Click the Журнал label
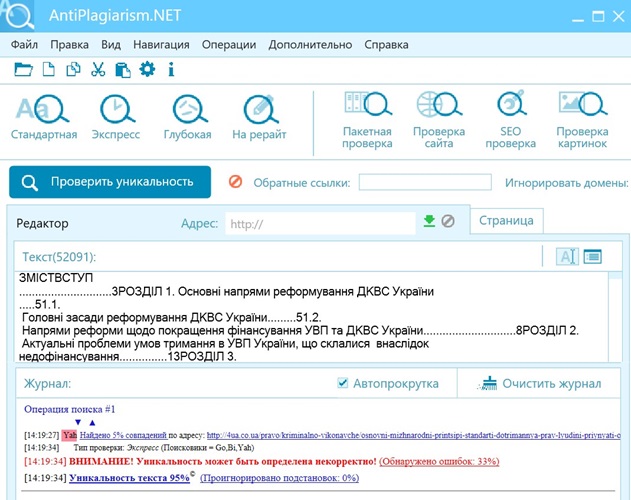 [47, 383]
